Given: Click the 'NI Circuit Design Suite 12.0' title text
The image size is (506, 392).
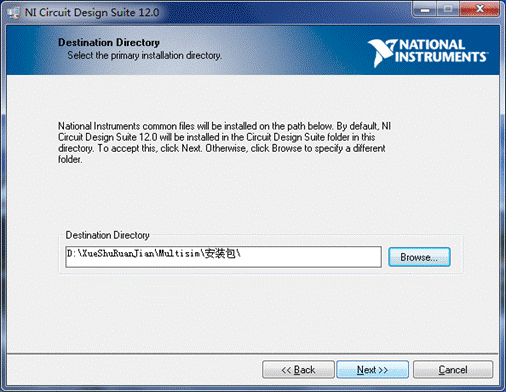Looking at the screenshot, I should tap(92, 13).
